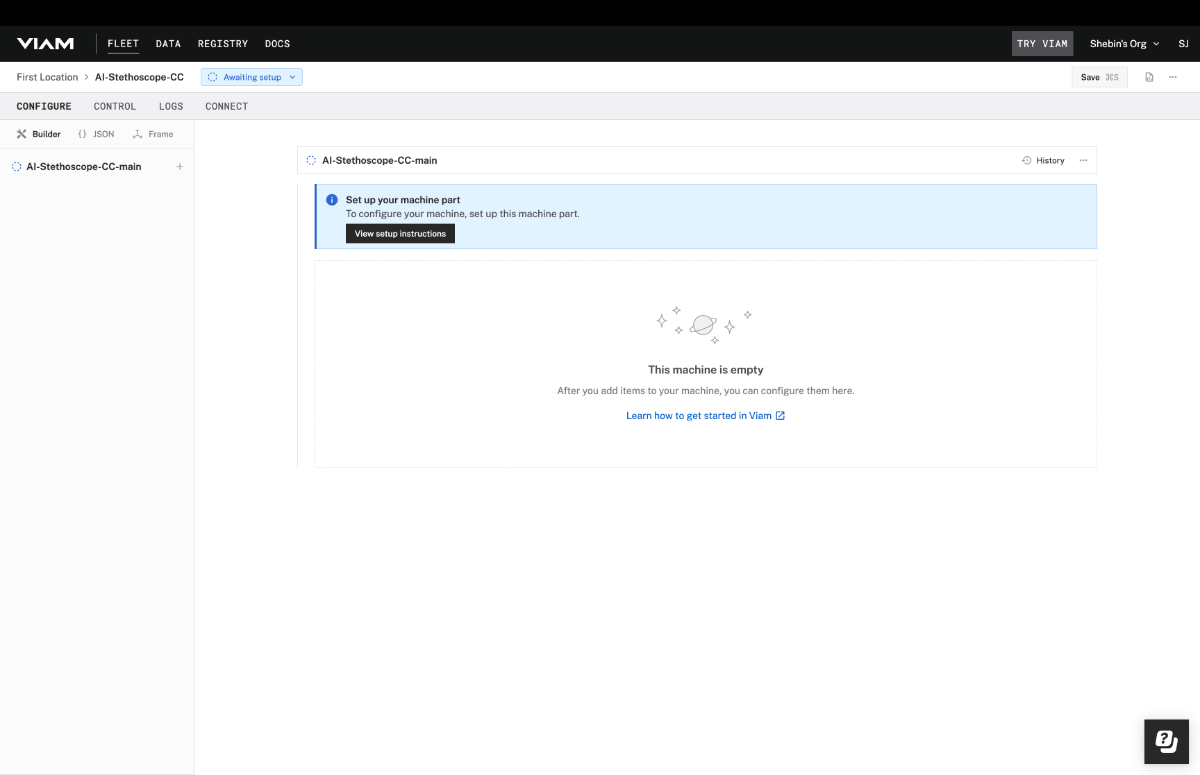The width and height of the screenshot is (1200, 775).
Task: Click the AI-Stethoscope-CC-main card header
Action: pos(697,160)
